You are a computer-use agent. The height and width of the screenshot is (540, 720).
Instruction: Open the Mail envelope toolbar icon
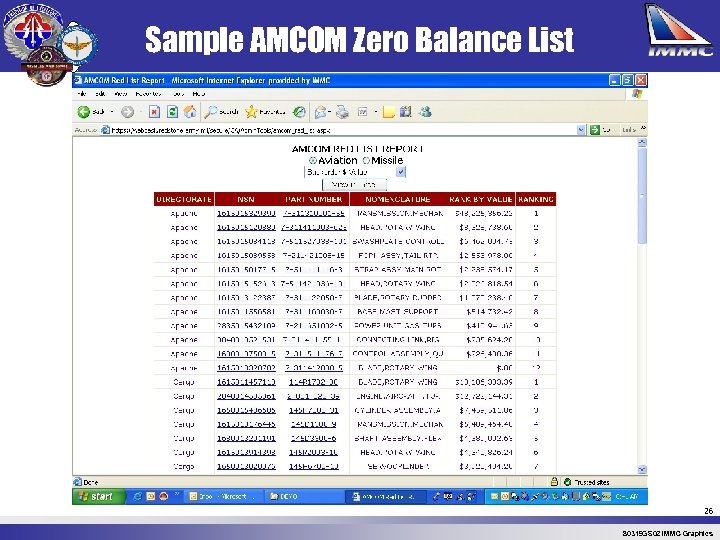tap(320, 112)
